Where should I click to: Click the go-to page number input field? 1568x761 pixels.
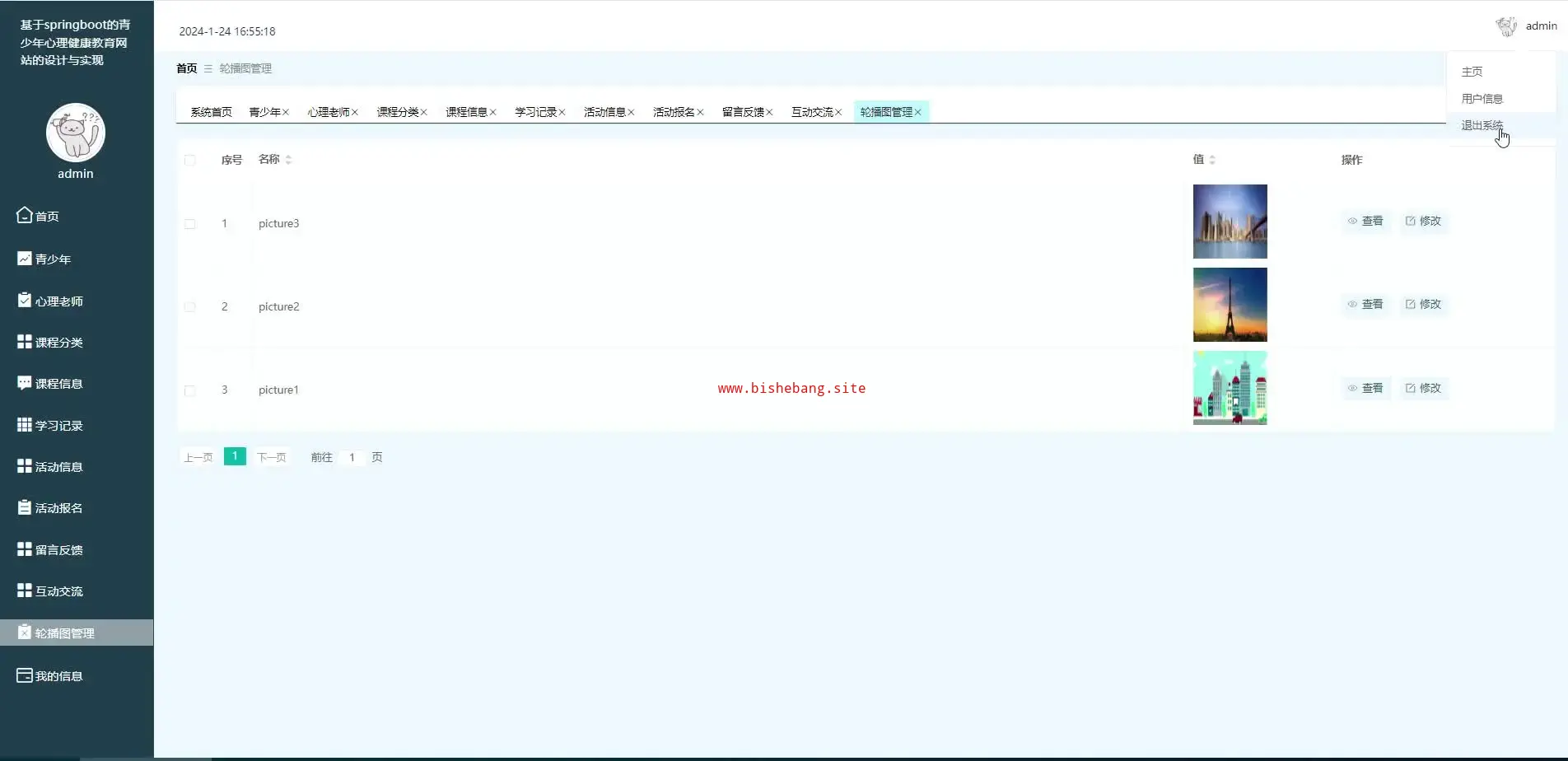click(352, 457)
